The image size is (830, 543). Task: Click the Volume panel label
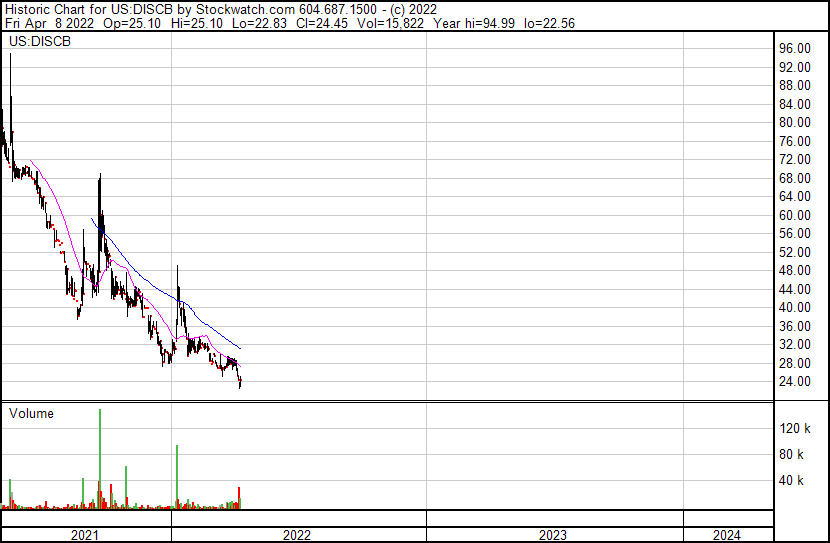point(31,413)
